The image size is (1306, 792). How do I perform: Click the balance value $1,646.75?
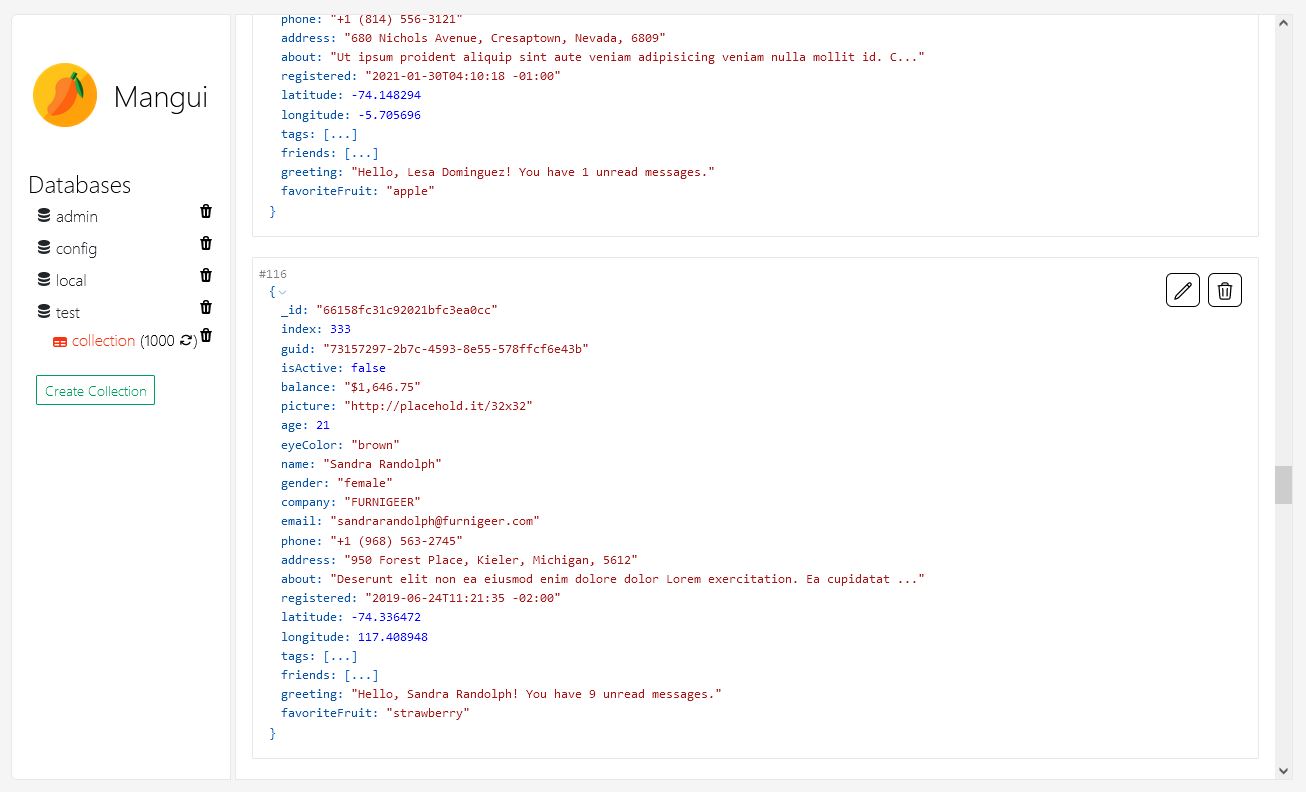[382, 386]
